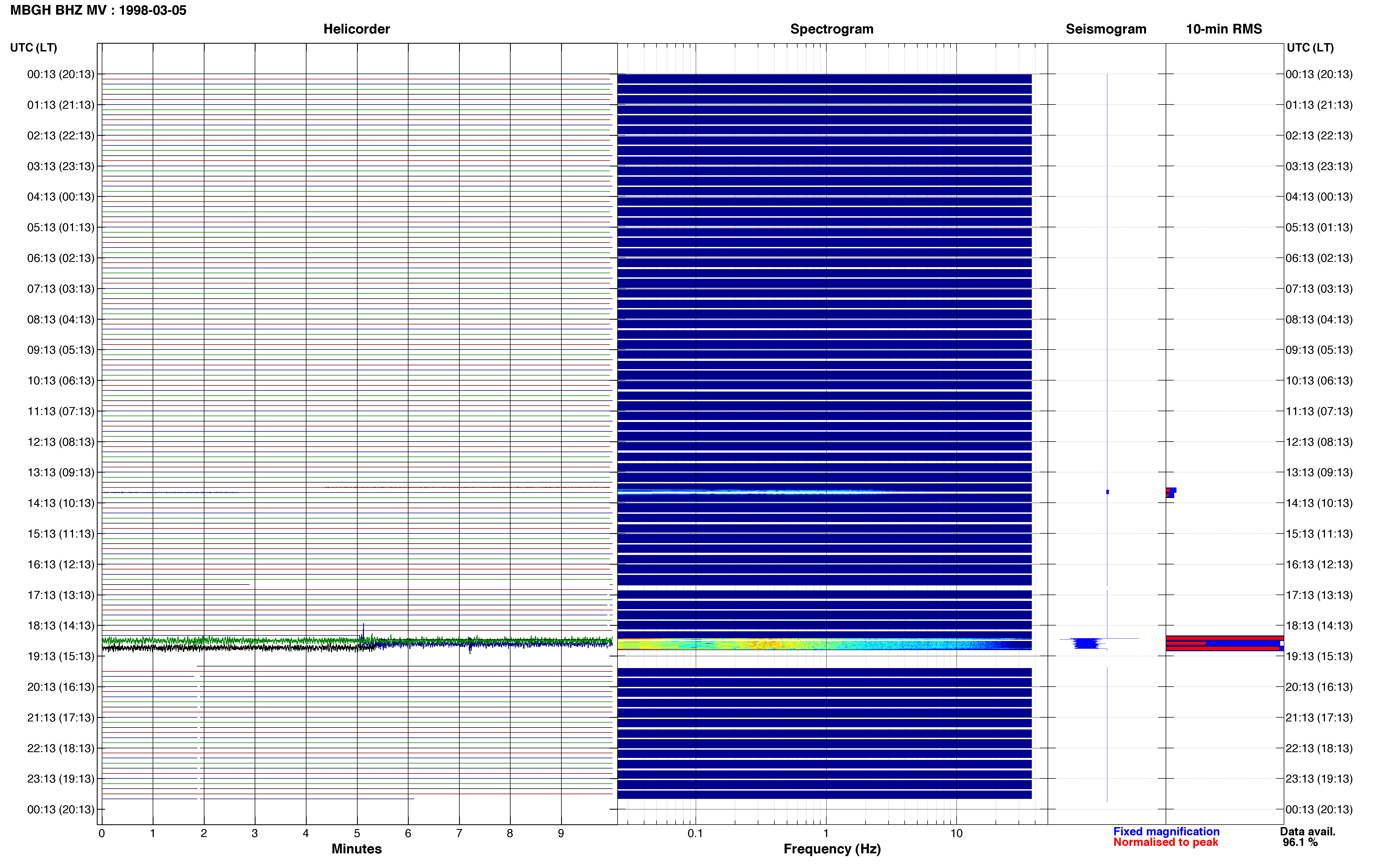Click the '7' tick on the Minutes axis
The image size is (1388, 868).
459,833
